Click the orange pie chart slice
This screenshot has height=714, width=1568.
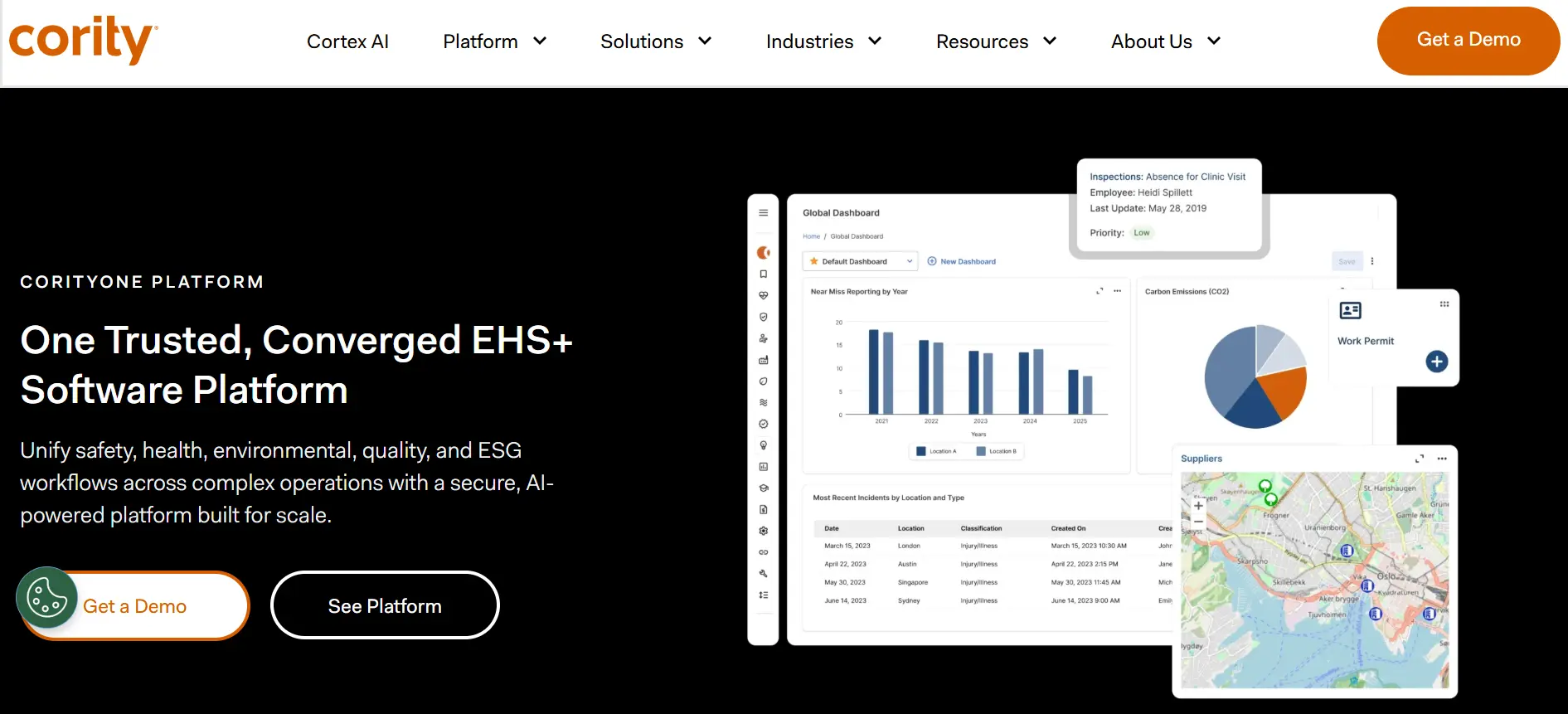tap(1284, 391)
